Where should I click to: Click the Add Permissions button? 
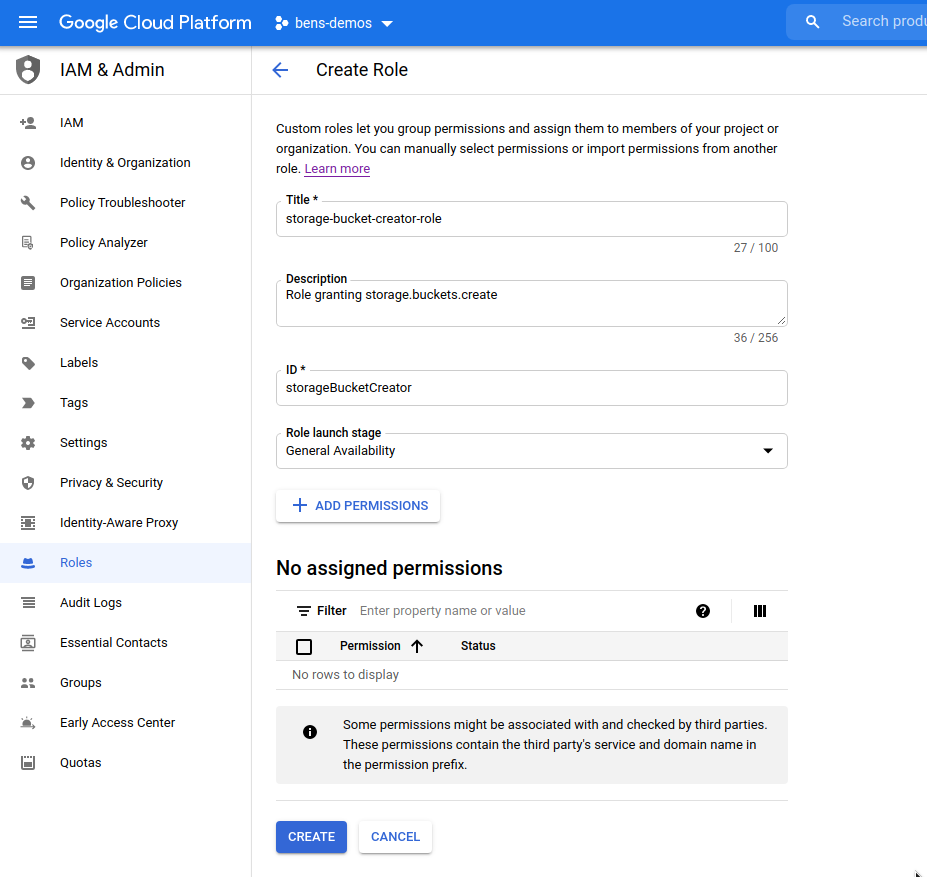click(358, 506)
